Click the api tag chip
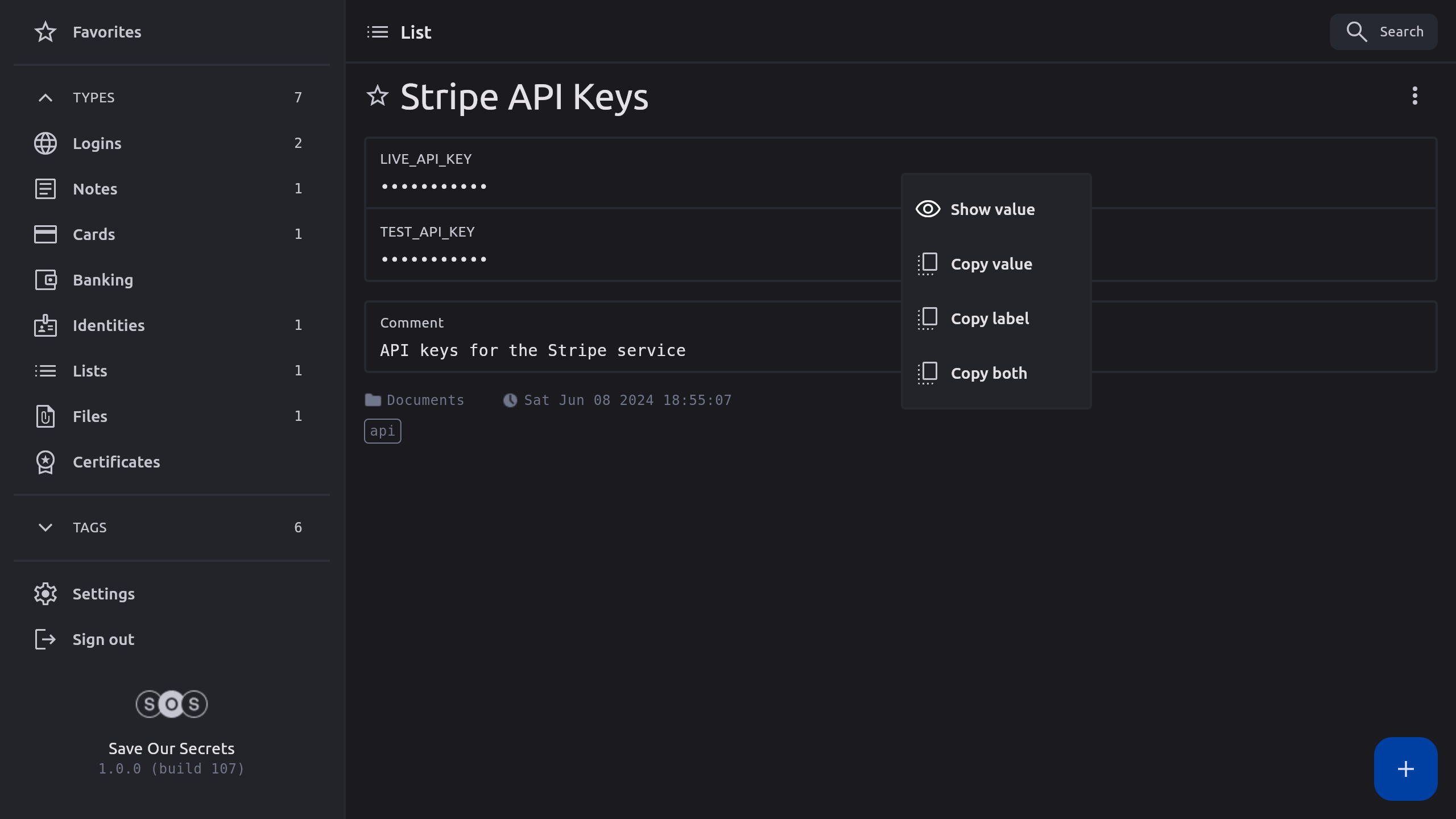The width and height of the screenshot is (1456, 819). tap(382, 431)
